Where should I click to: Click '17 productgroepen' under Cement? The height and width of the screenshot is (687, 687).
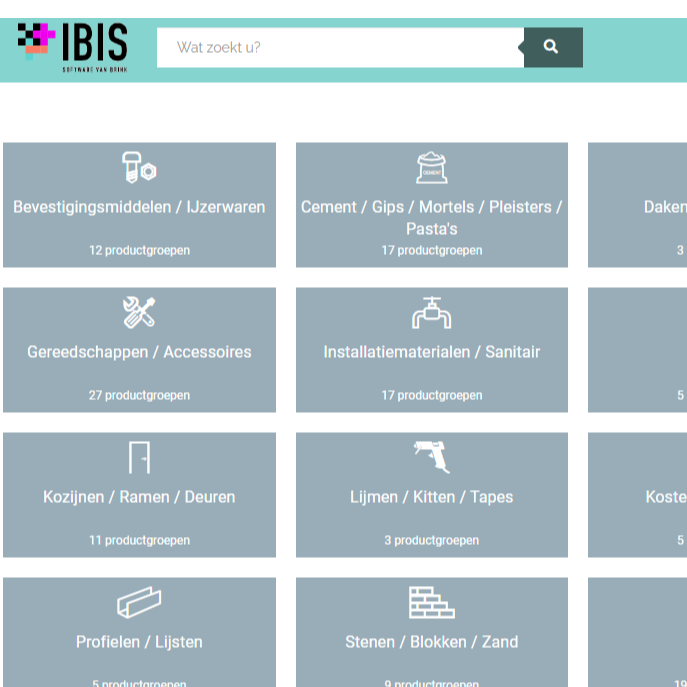[432, 250]
